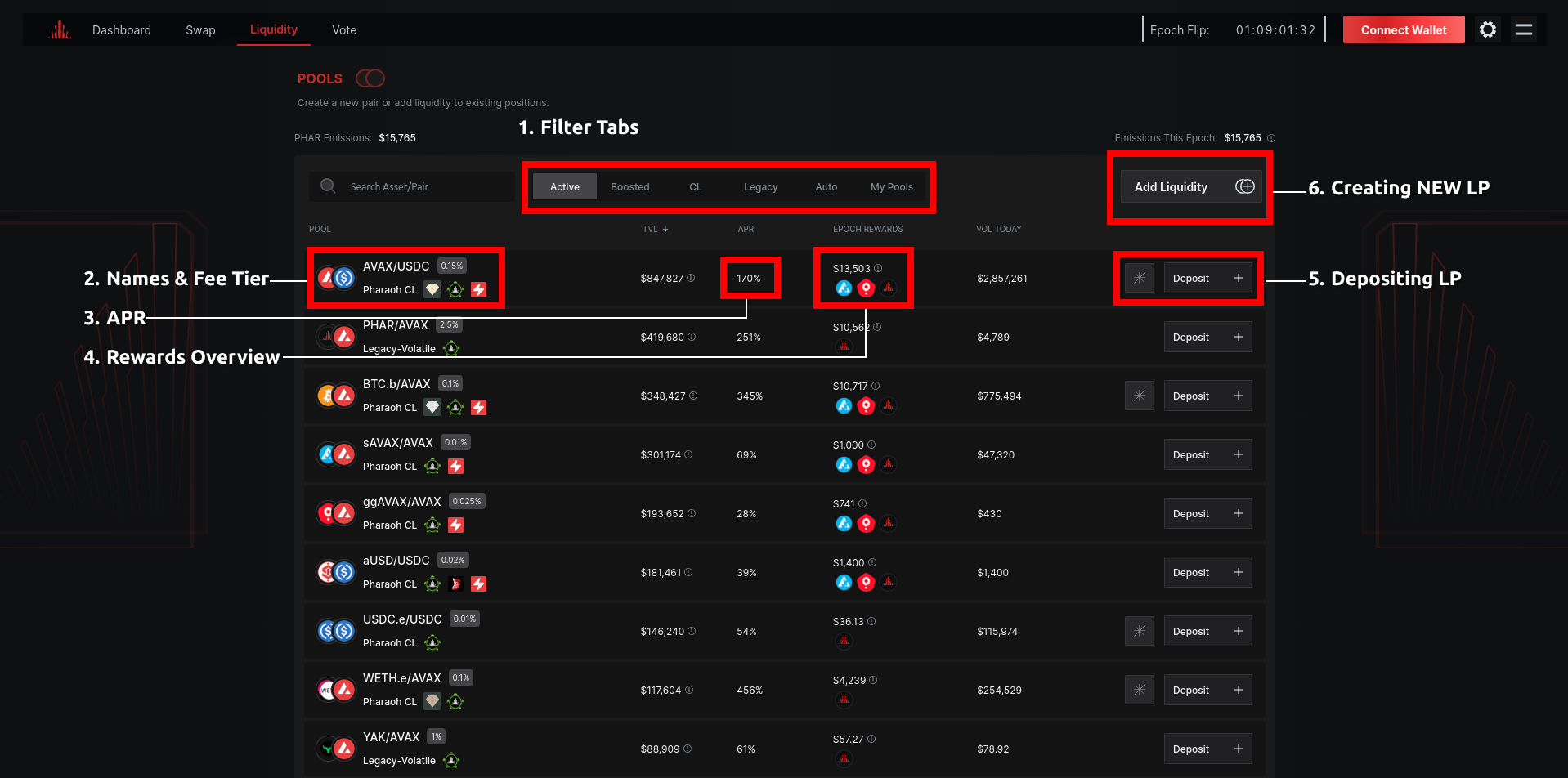Click the AVAX/USDC pair token icon
Viewport: 1568px width, 778px height.
coord(336,278)
